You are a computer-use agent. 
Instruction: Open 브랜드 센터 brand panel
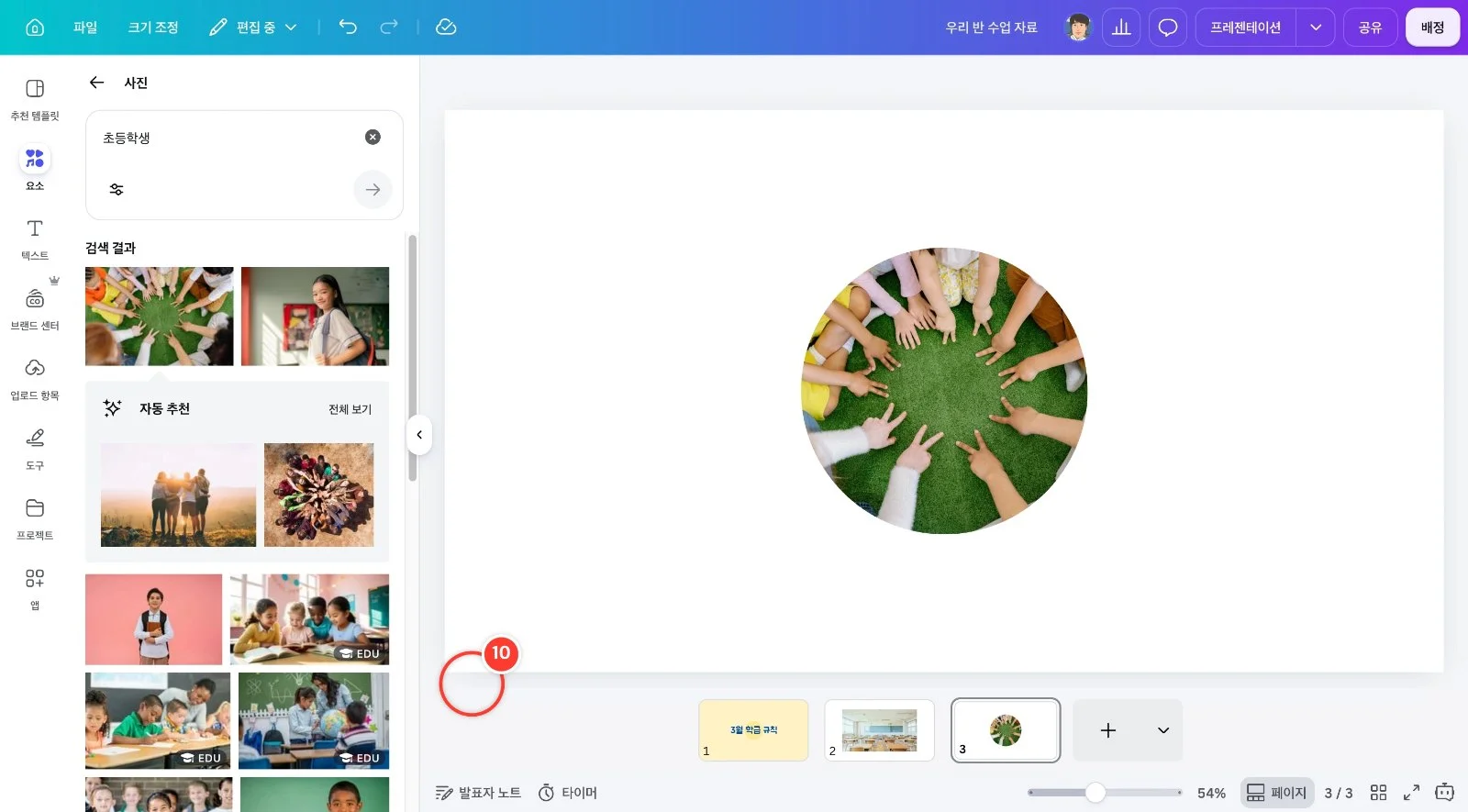pos(35,309)
